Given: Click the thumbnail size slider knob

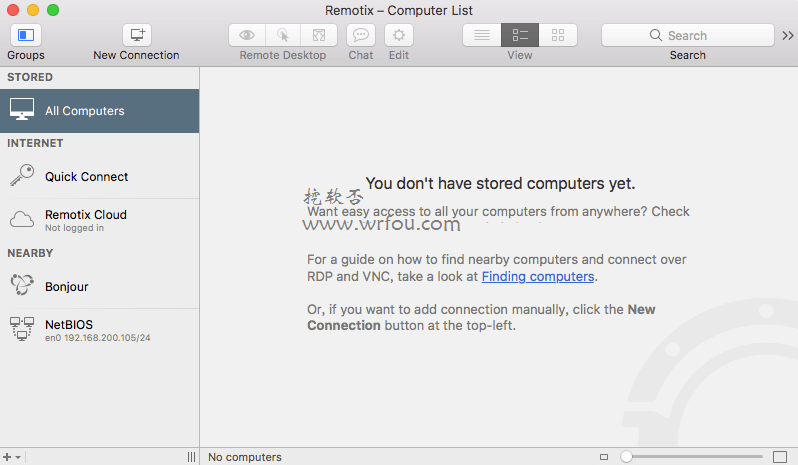Looking at the screenshot, I should tap(626, 457).
